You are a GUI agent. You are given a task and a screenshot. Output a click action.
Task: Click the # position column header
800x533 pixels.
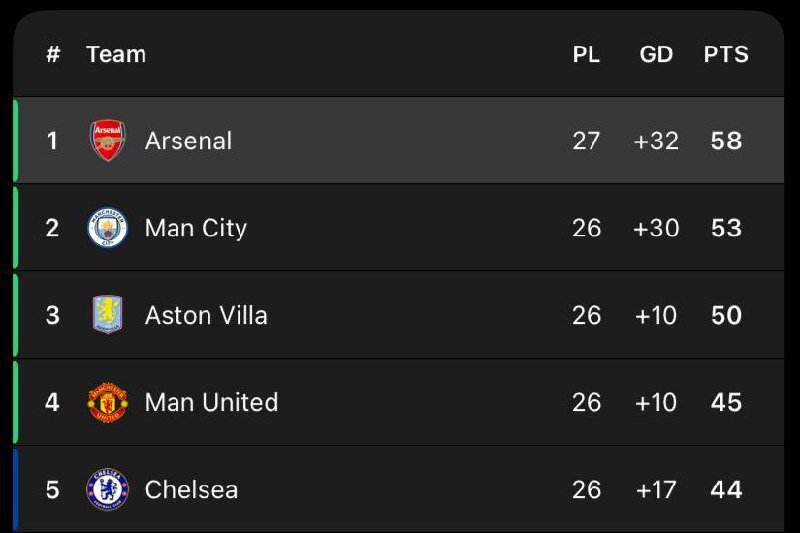(x=53, y=55)
